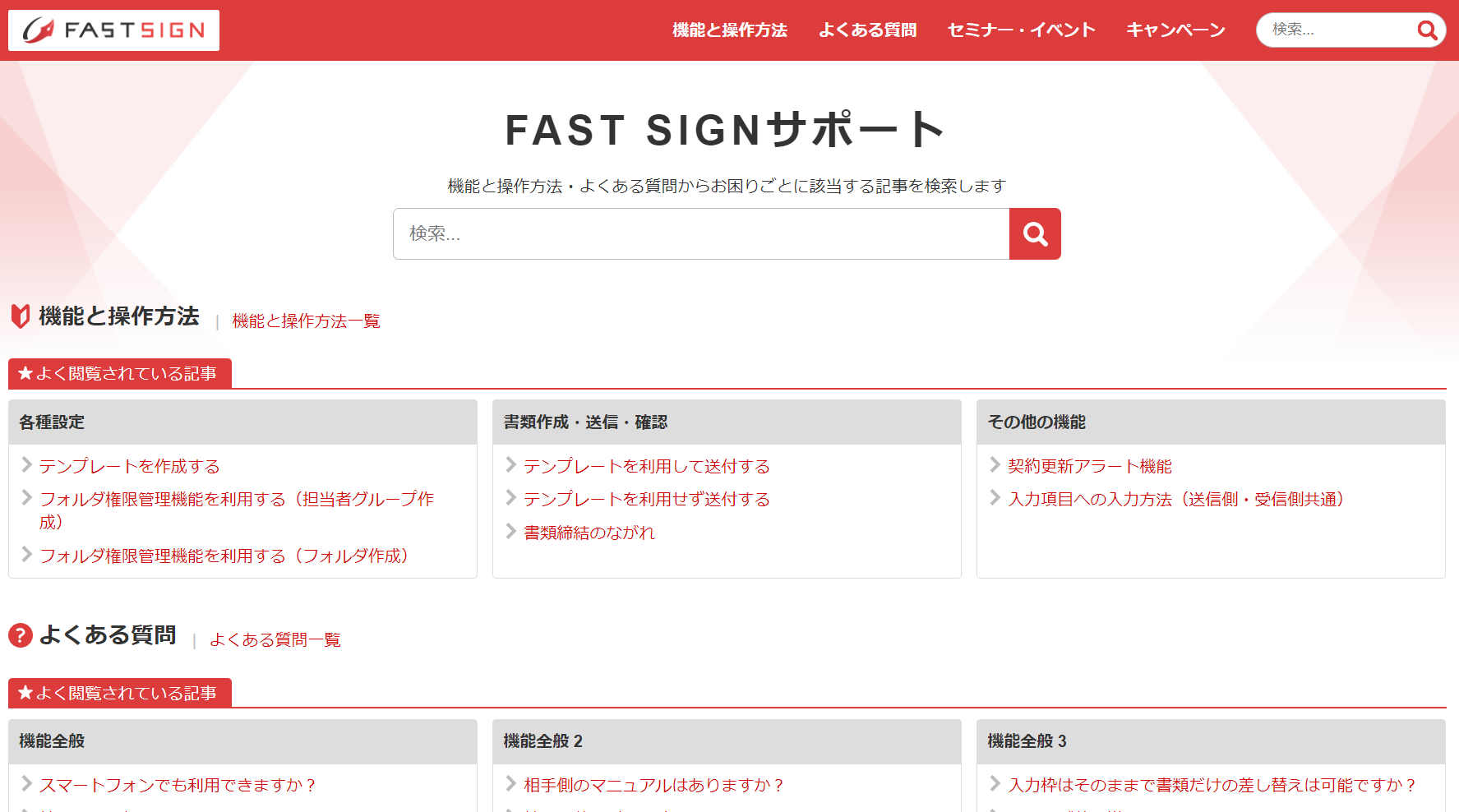Viewport: 1459px width, 812px height.
Task: Click the 書類作成・送信・確認 category heading
Action: 585,422
